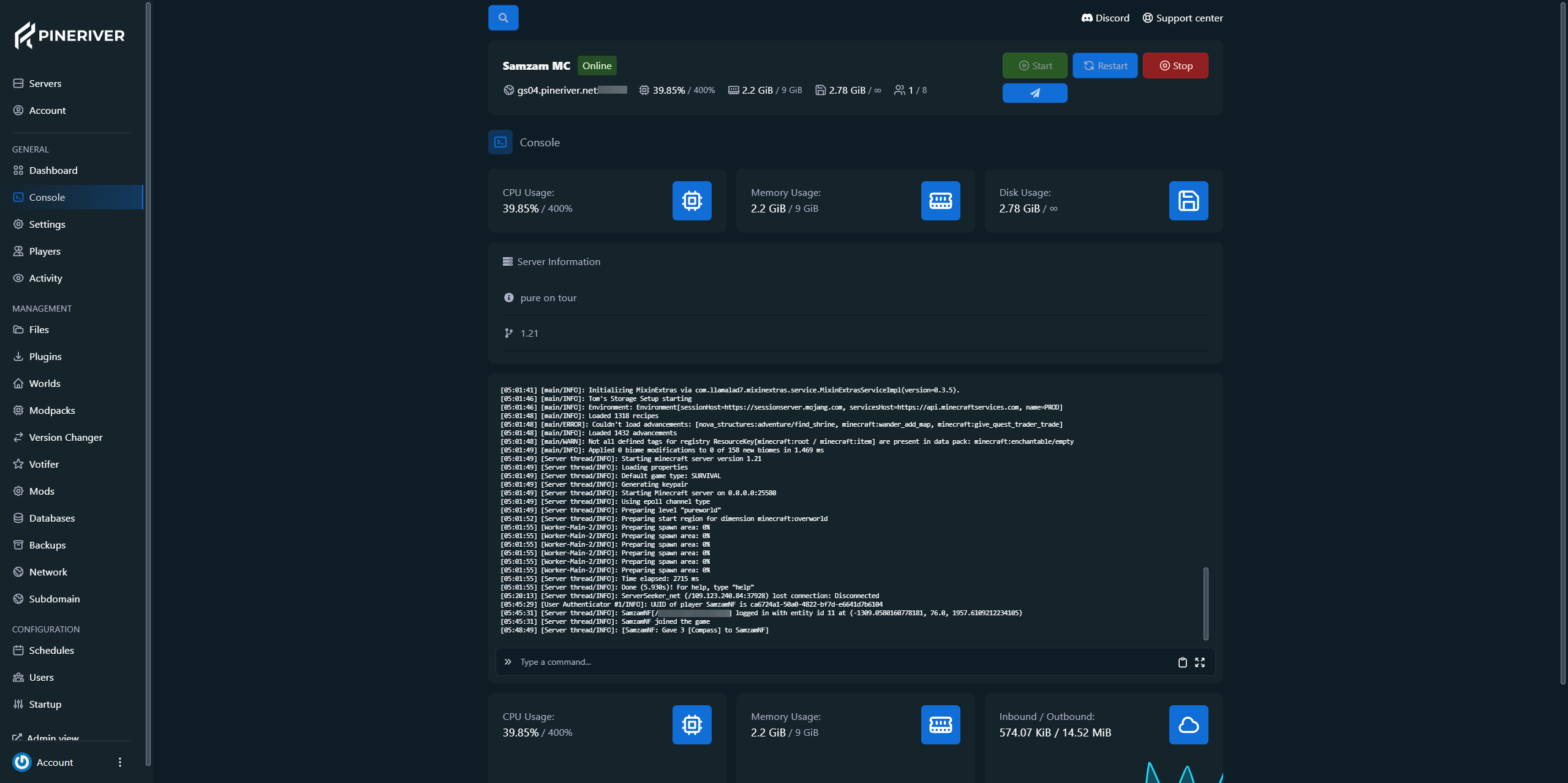This screenshot has width=1568, height=783.
Task: Click the Disk Usage floppy icon
Action: point(1188,201)
